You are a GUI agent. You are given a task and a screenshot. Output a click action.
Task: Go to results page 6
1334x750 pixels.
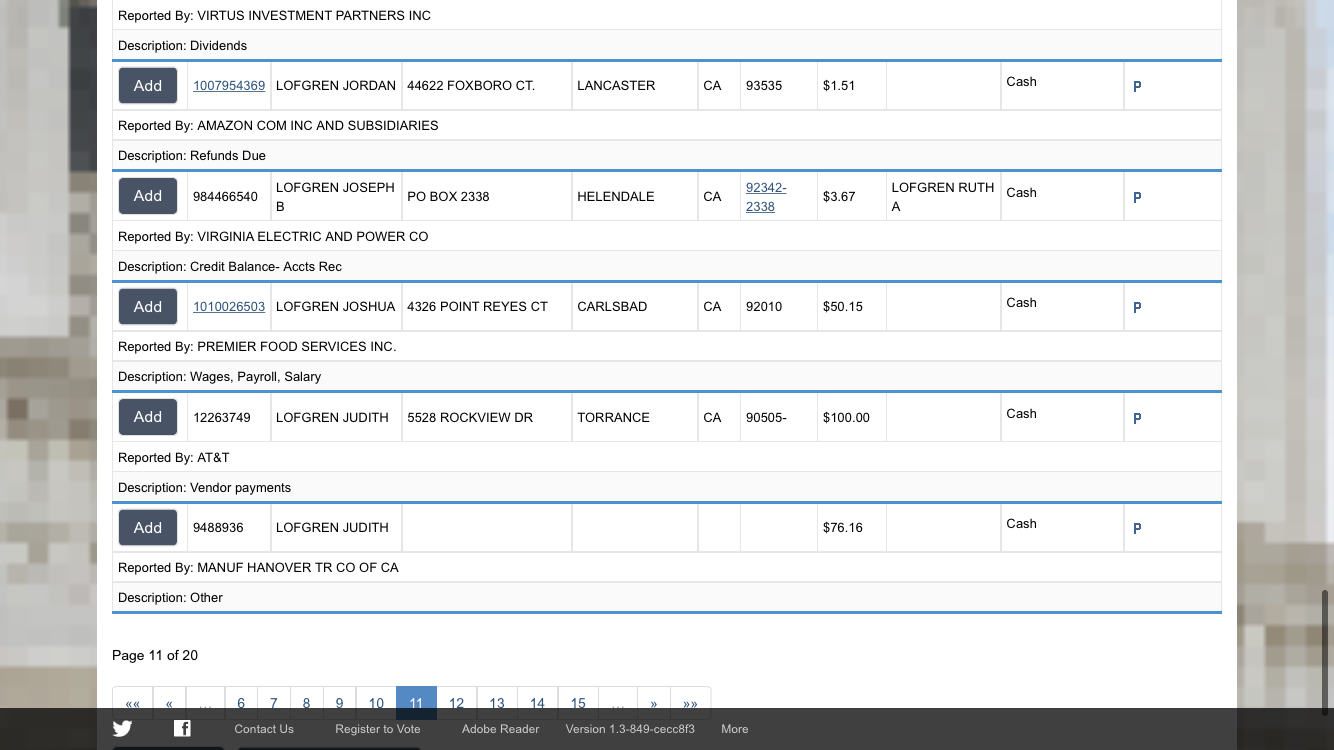[x=241, y=704]
